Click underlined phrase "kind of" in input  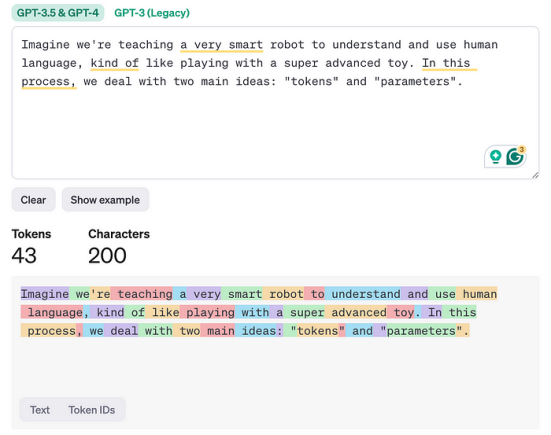click(115, 63)
